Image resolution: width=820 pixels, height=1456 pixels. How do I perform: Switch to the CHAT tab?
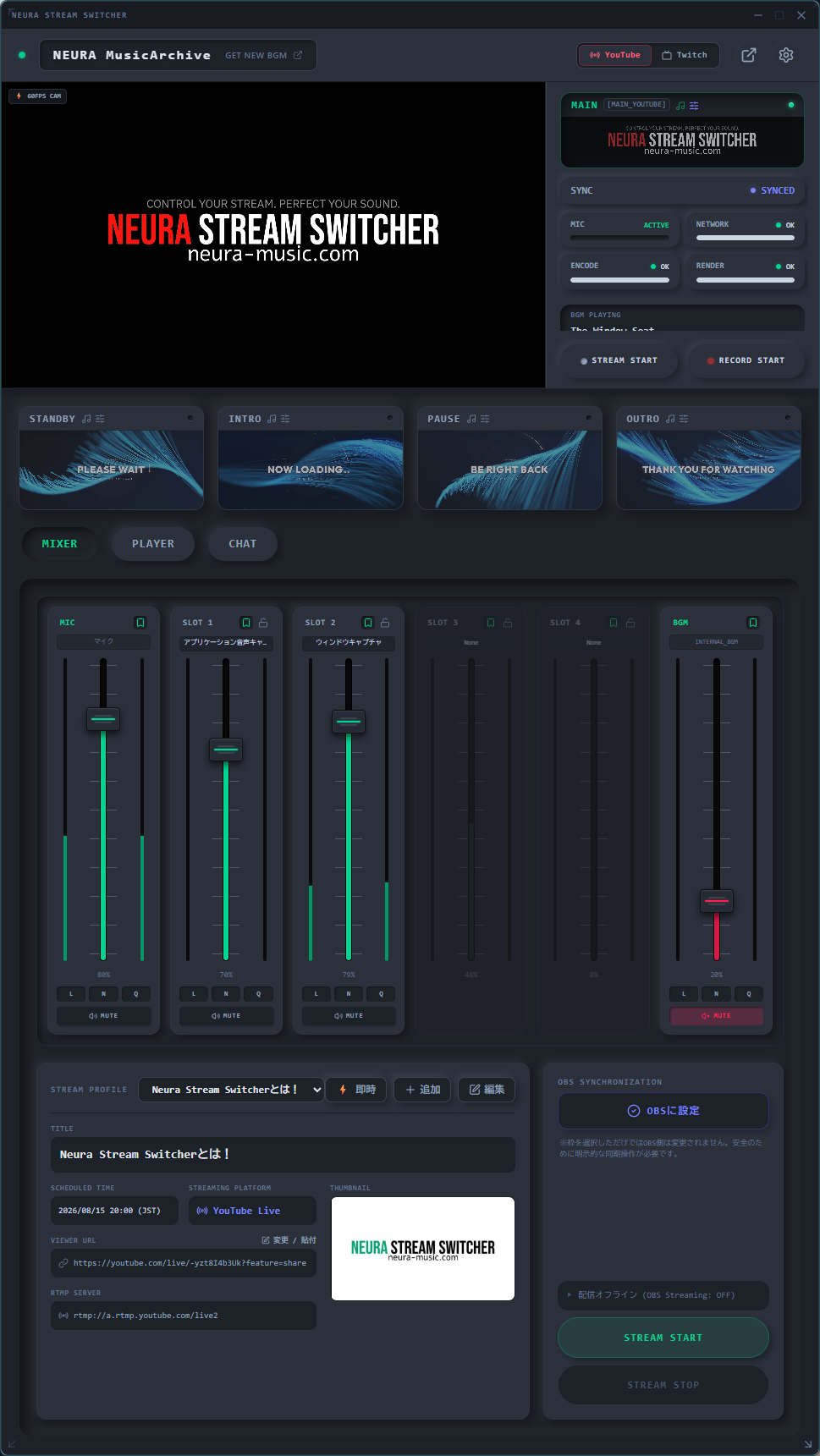point(243,544)
